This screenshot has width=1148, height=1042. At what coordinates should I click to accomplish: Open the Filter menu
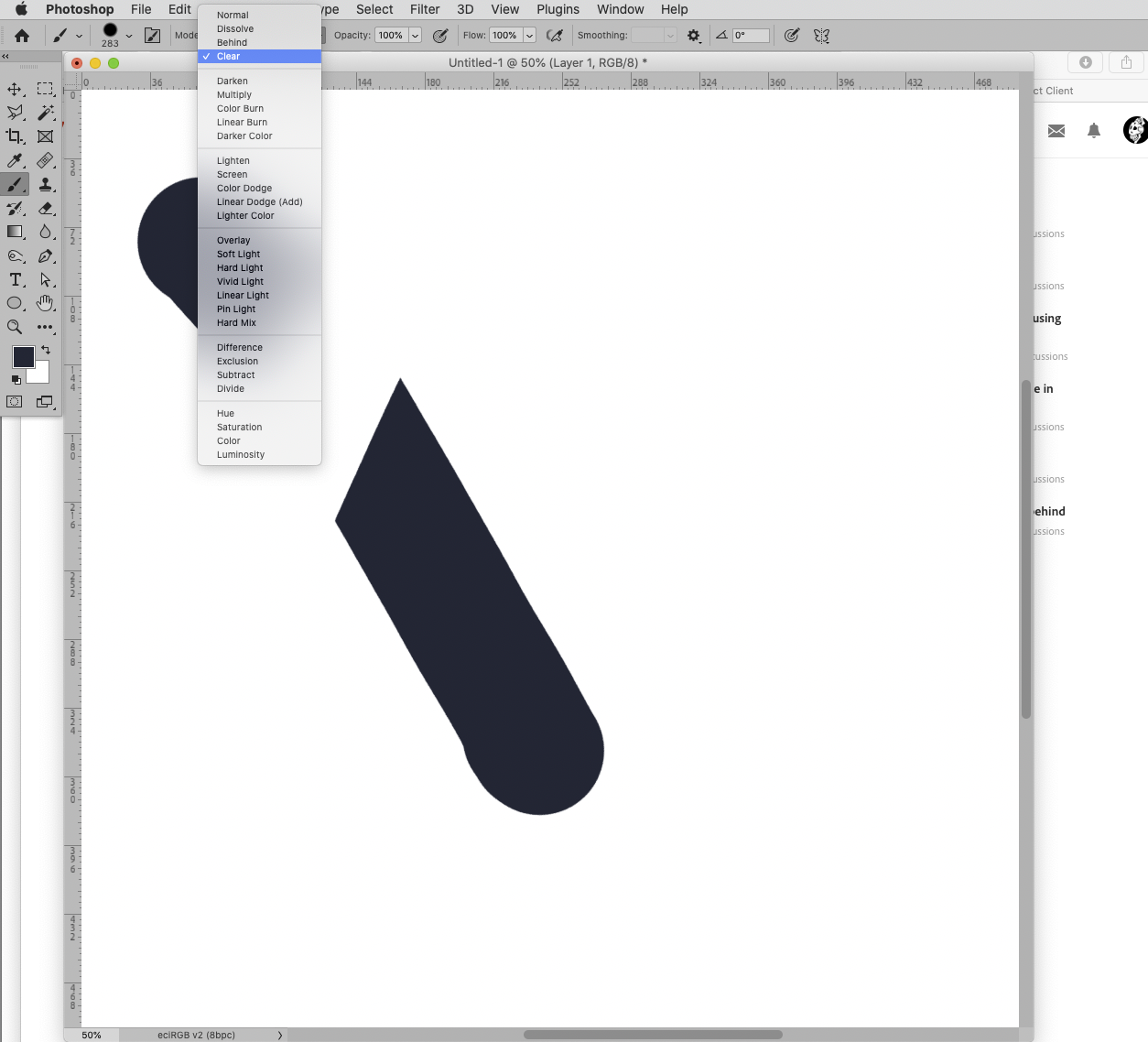(x=424, y=9)
